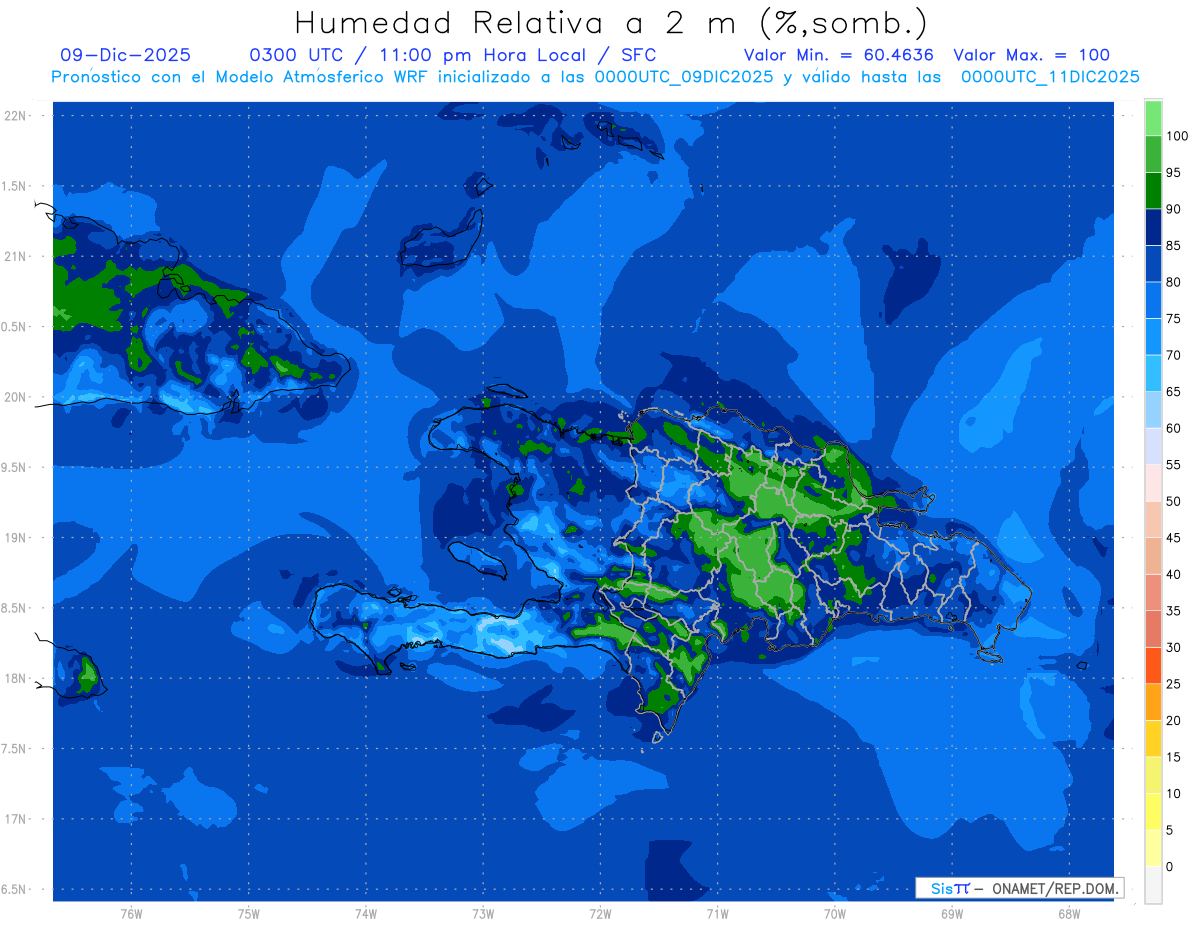Click gold legend band between 15 and 20

click(1153, 739)
